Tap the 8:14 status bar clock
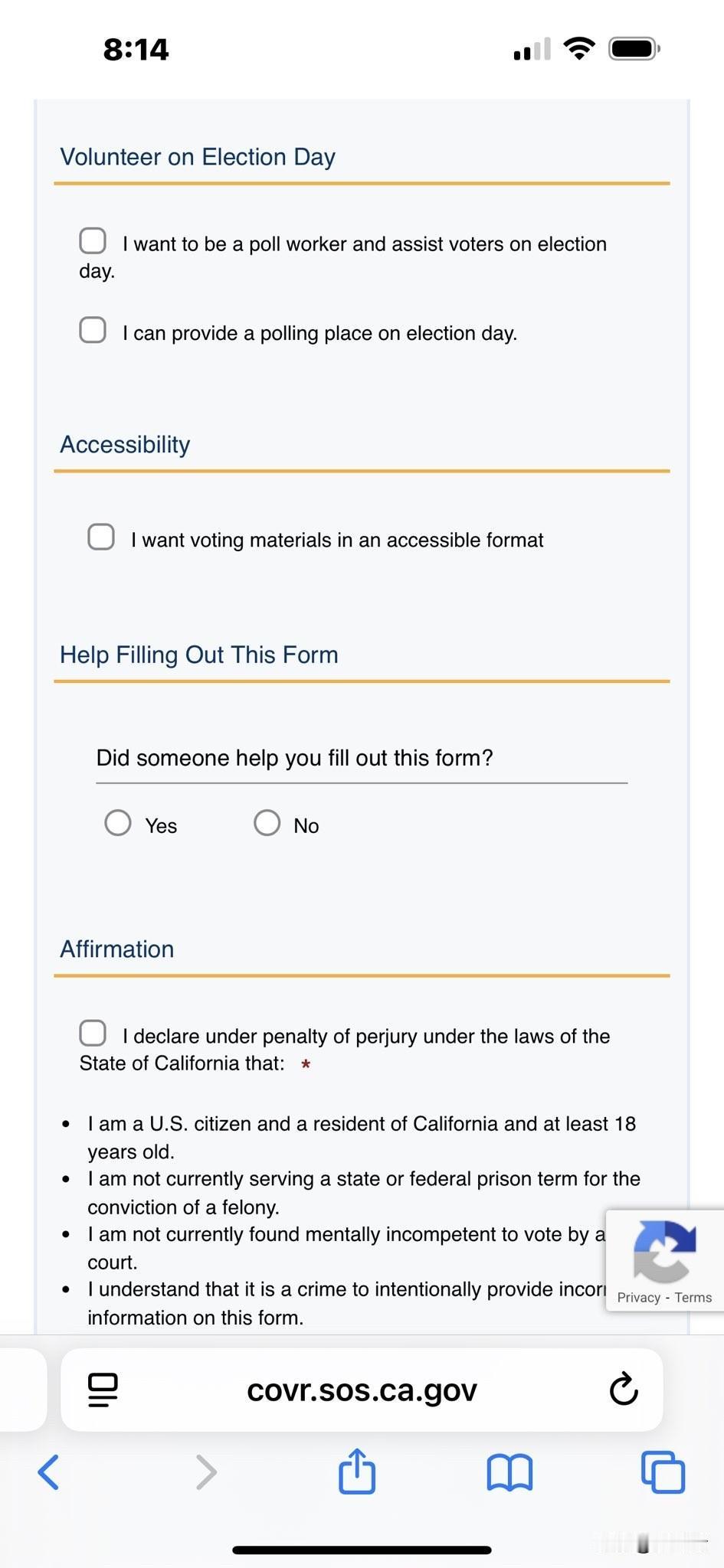 coord(136,50)
